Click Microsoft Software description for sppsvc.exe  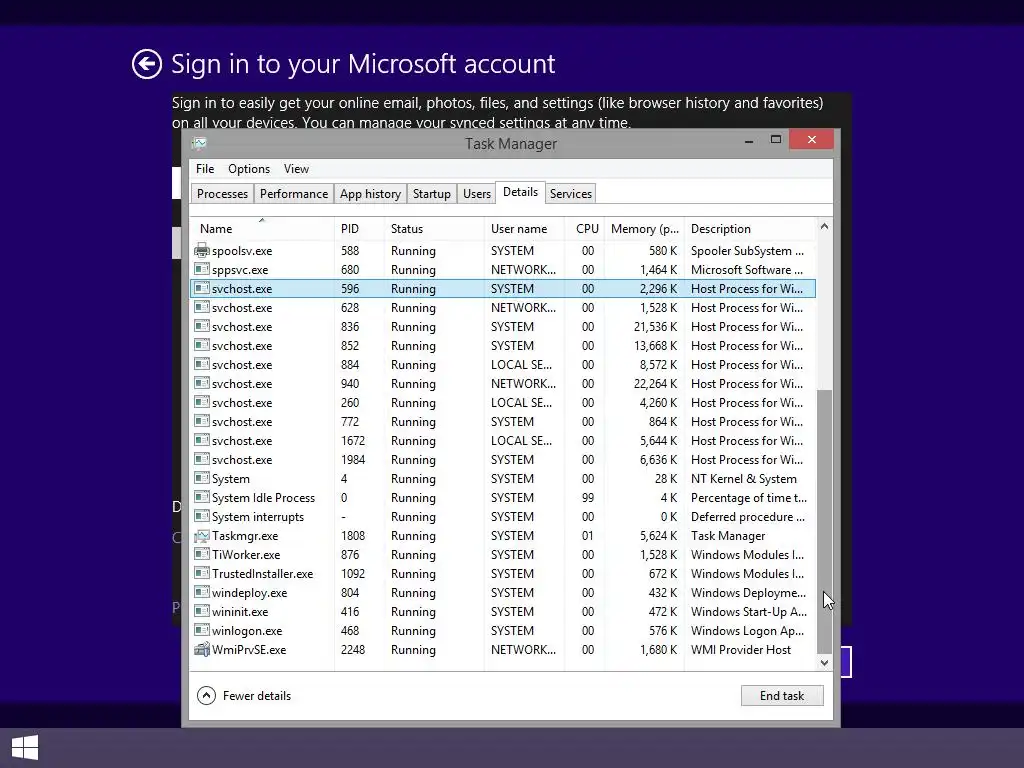tap(747, 270)
